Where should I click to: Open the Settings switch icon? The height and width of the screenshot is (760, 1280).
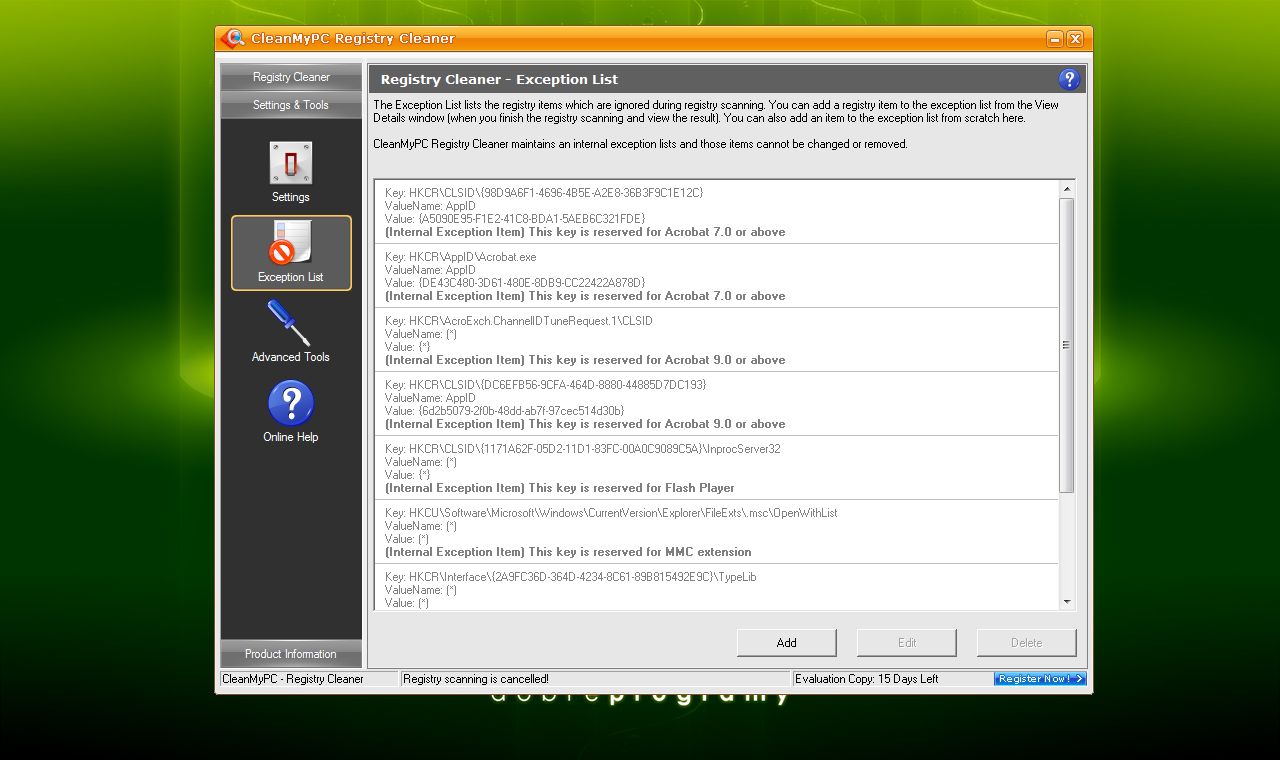tap(291, 162)
